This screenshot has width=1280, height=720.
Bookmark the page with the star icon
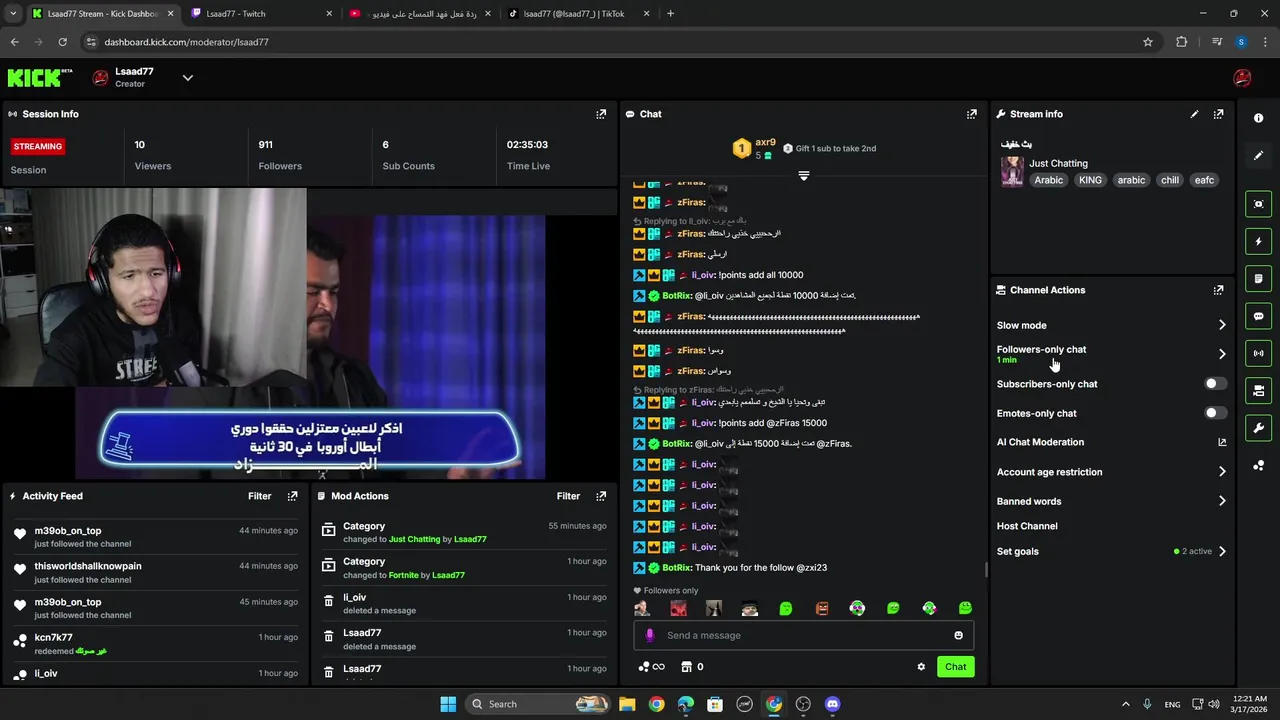1148,42
